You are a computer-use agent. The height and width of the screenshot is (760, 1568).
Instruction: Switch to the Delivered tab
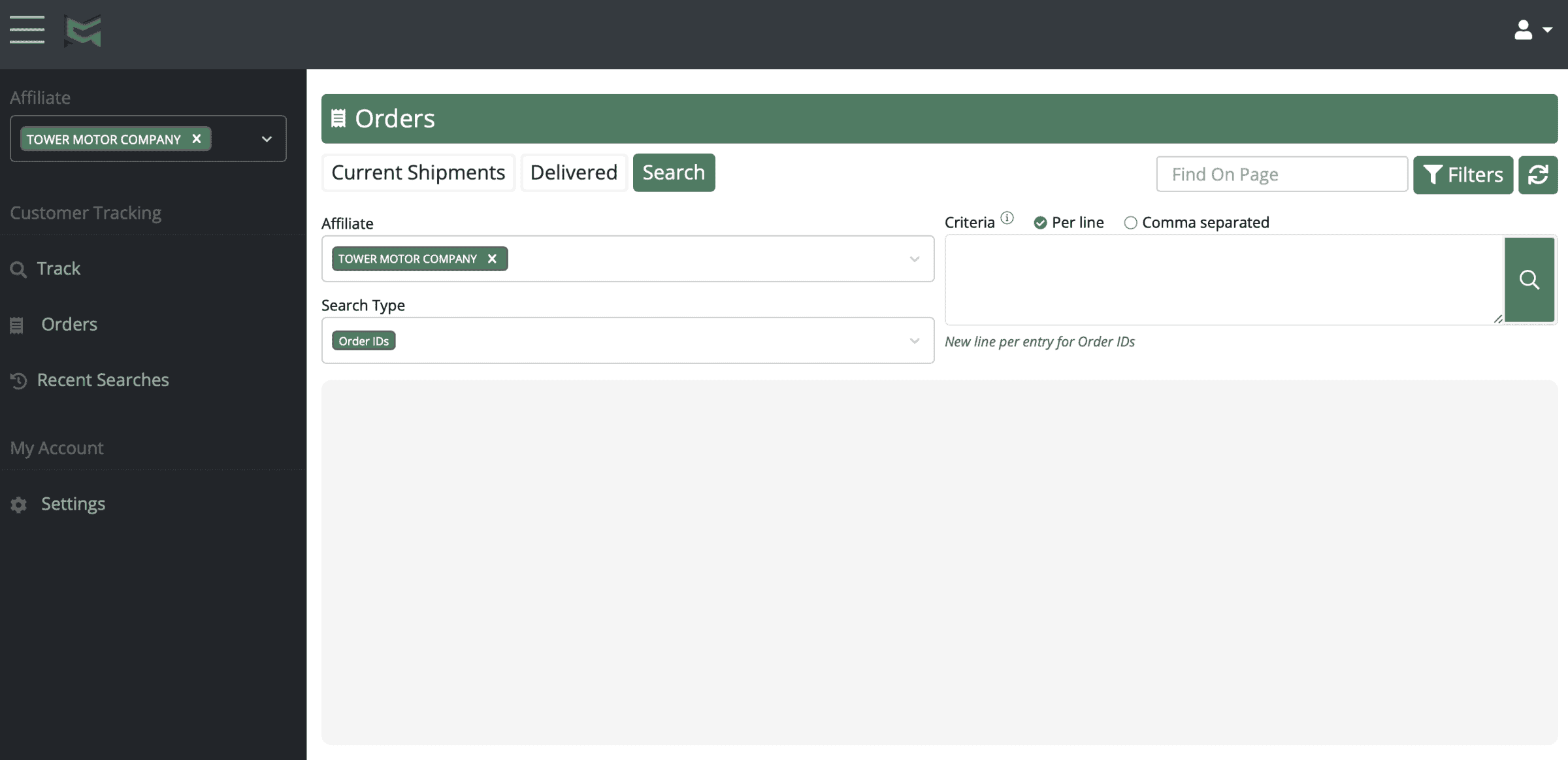pyautogui.click(x=574, y=173)
